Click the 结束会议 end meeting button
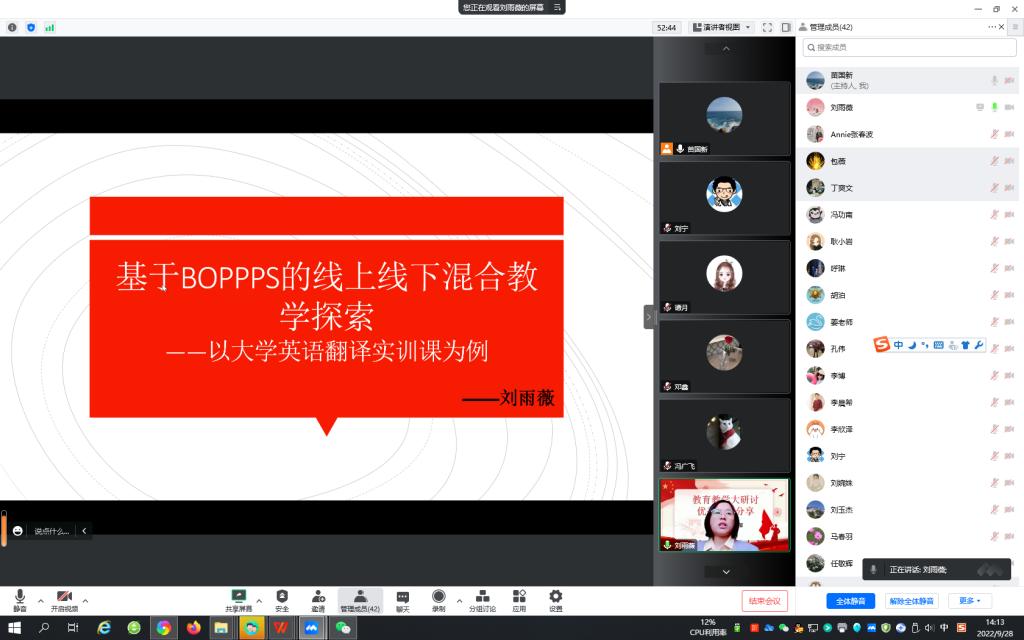 click(765, 601)
